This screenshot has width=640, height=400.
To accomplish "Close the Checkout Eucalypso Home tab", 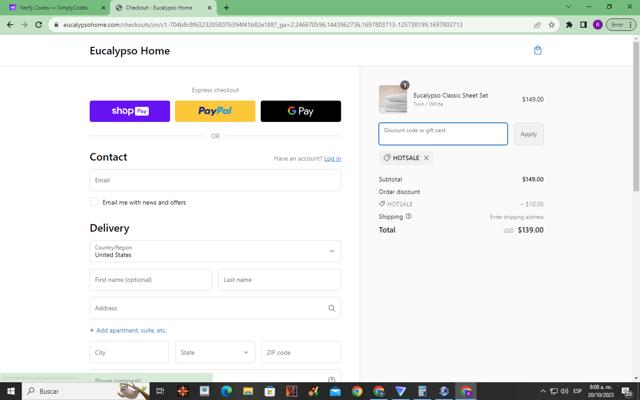I will pos(209,8).
